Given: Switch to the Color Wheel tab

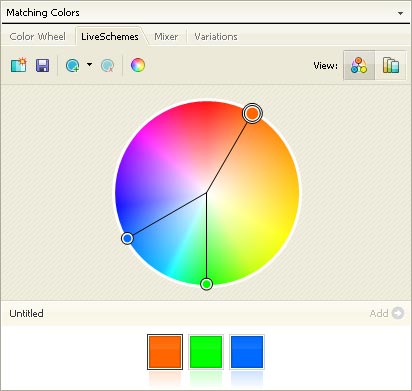Looking at the screenshot, I should 37,36.
